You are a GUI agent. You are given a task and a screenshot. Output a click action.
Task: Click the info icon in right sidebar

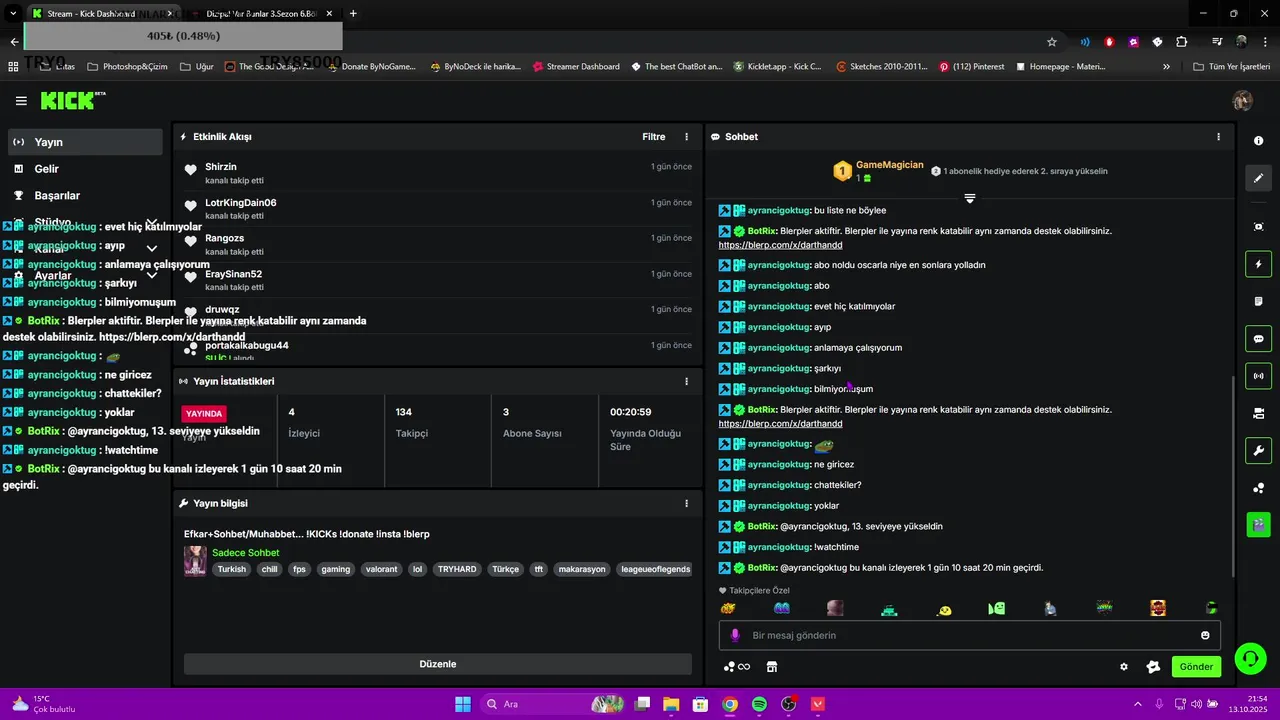pyautogui.click(x=1258, y=141)
